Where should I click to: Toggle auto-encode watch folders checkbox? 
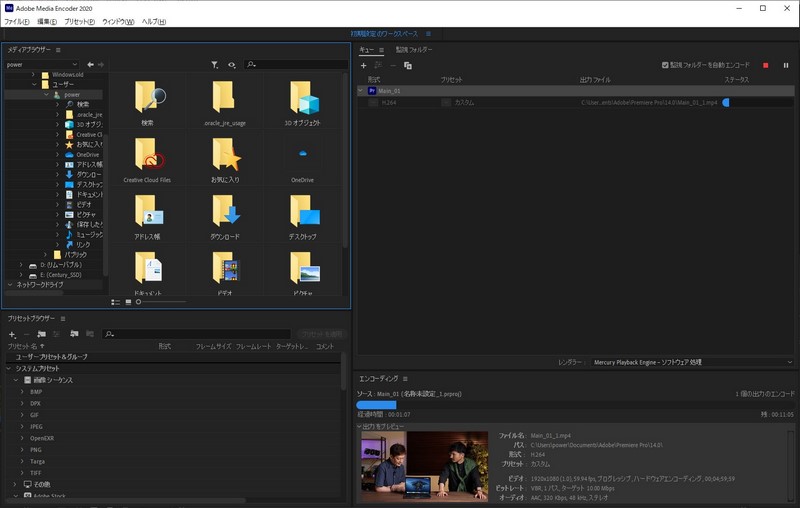click(665, 65)
